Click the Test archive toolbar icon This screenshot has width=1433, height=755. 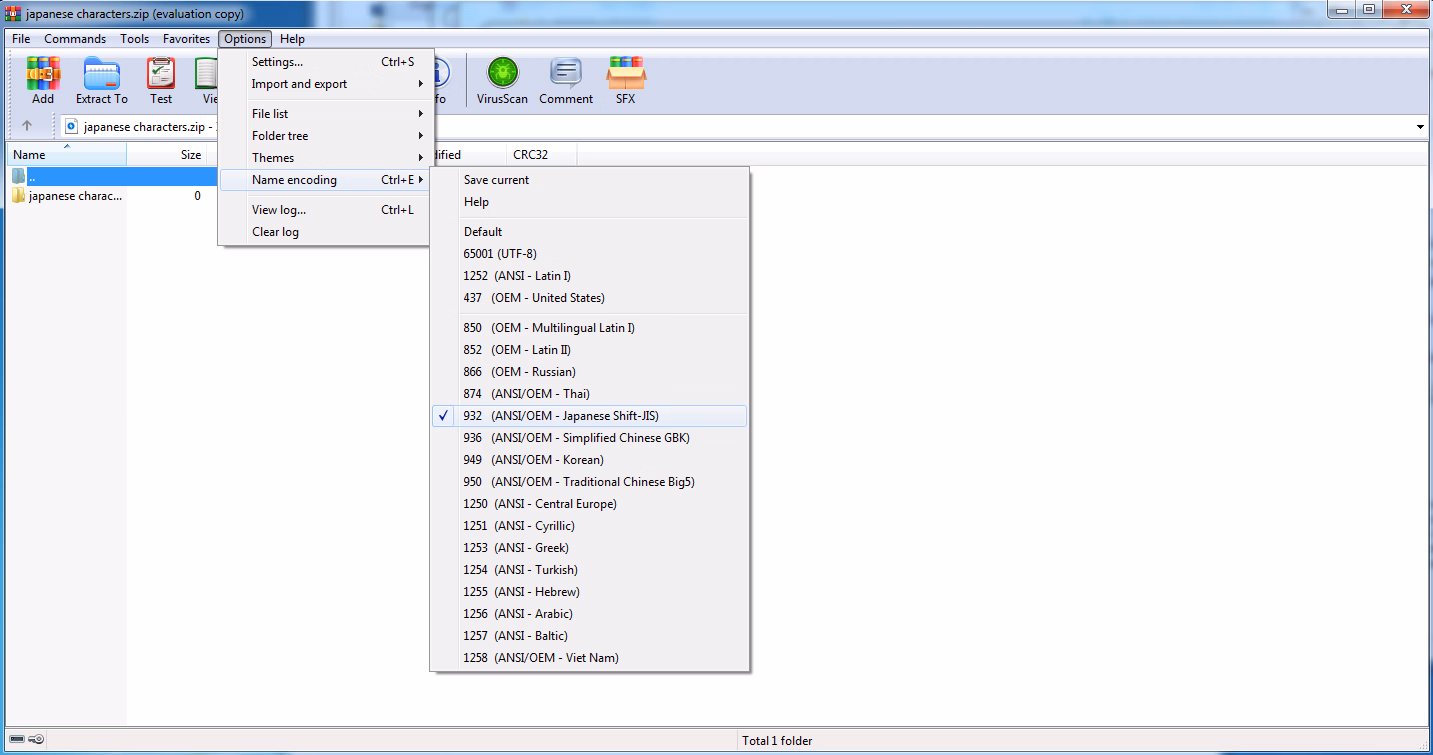(x=161, y=81)
